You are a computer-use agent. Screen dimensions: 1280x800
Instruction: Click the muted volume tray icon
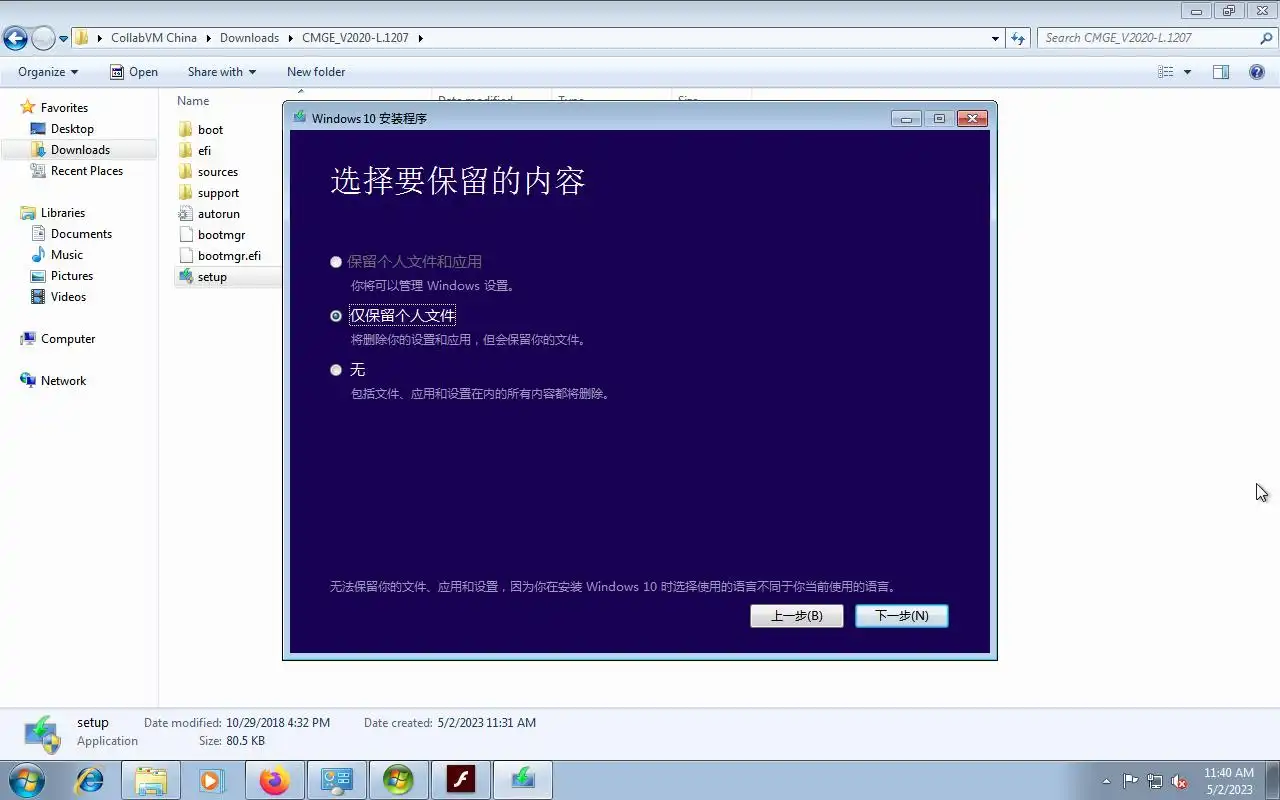(1179, 781)
